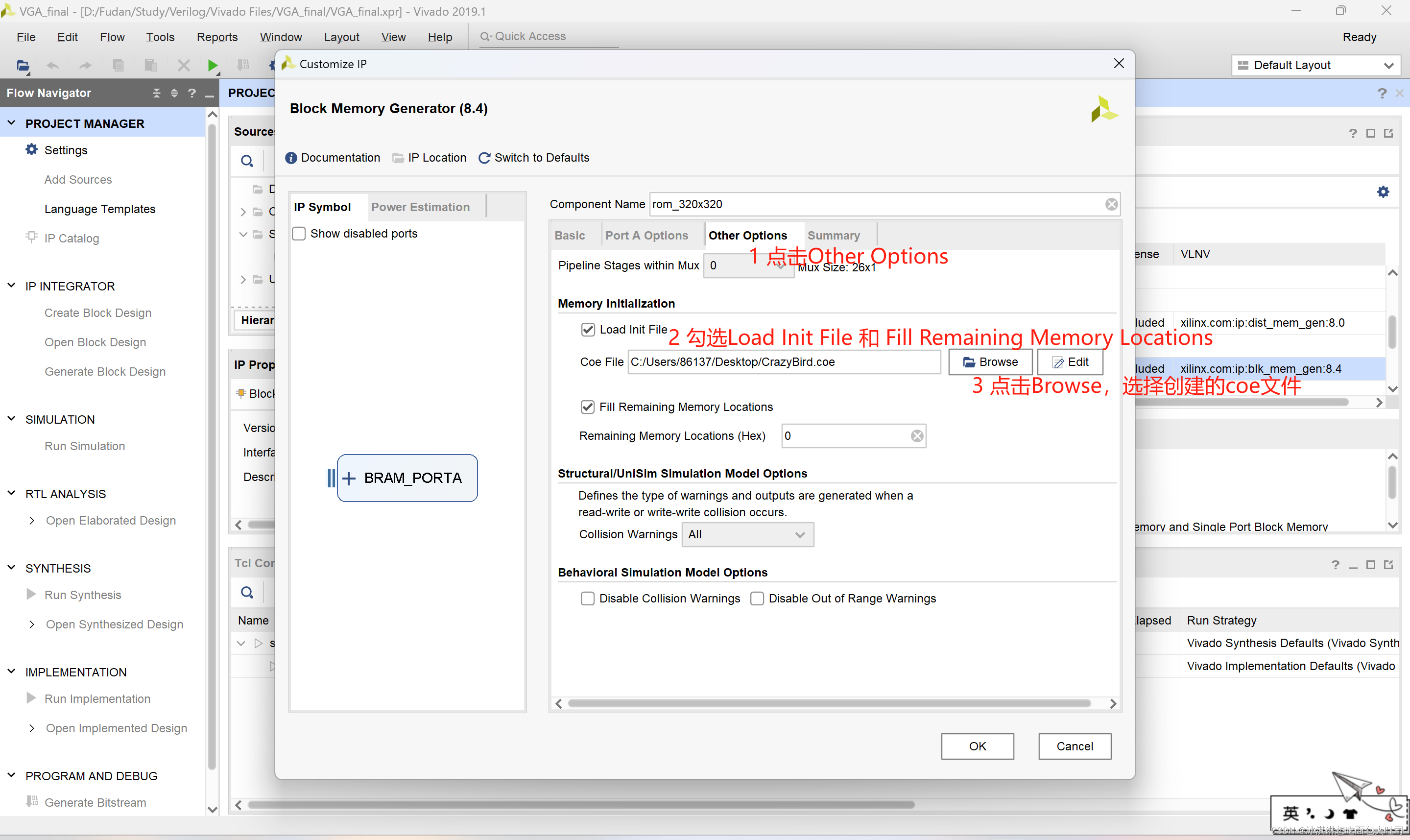
Task: Open the Flow menu
Action: click(x=112, y=37)
